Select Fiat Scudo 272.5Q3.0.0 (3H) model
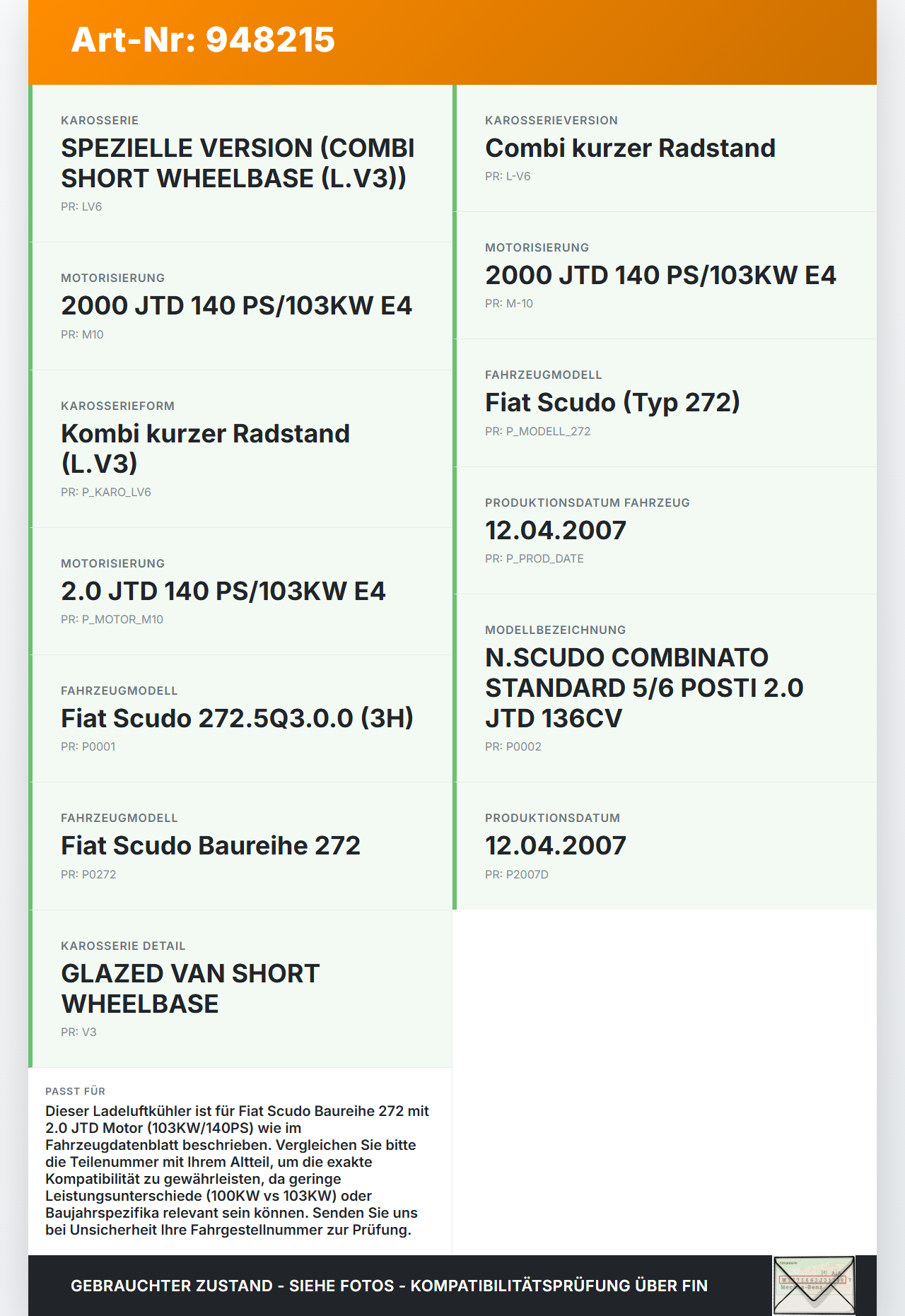 pyautogui.click(x=237, y=718)
